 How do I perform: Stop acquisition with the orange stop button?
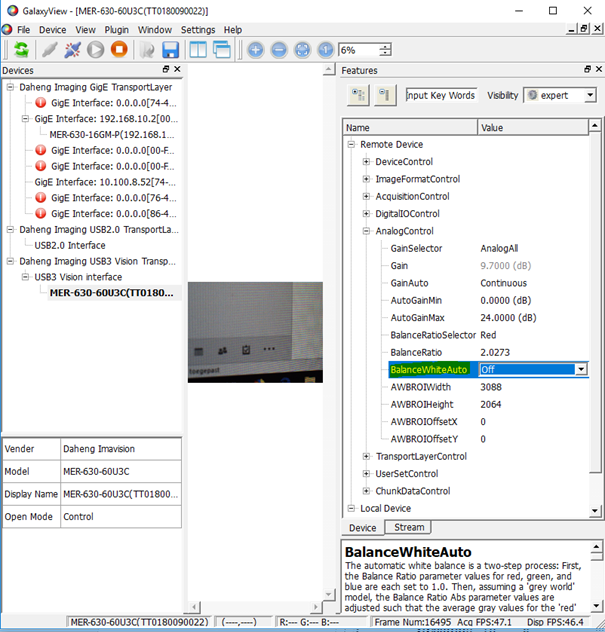click(x=119, y=49)
